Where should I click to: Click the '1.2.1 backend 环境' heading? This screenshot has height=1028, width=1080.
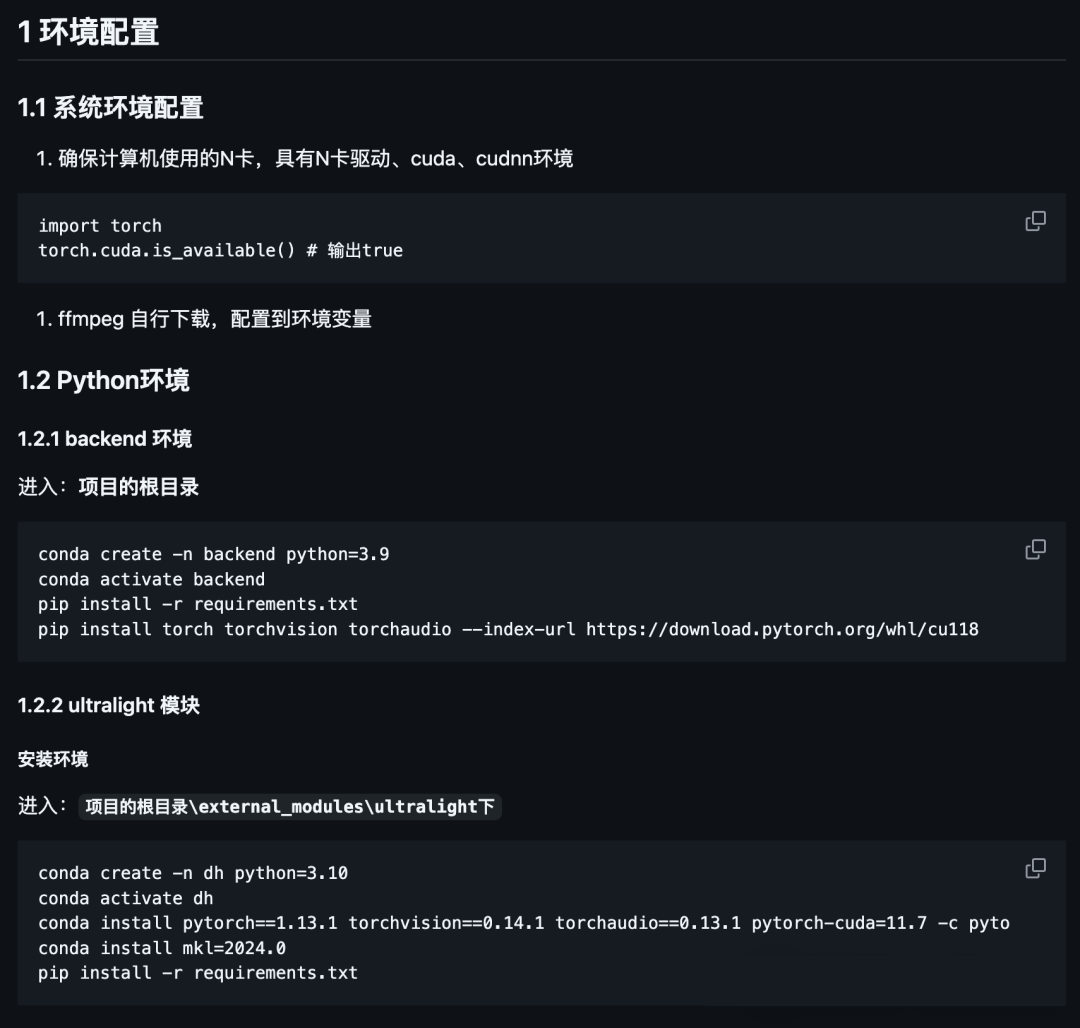pos(105,439)
